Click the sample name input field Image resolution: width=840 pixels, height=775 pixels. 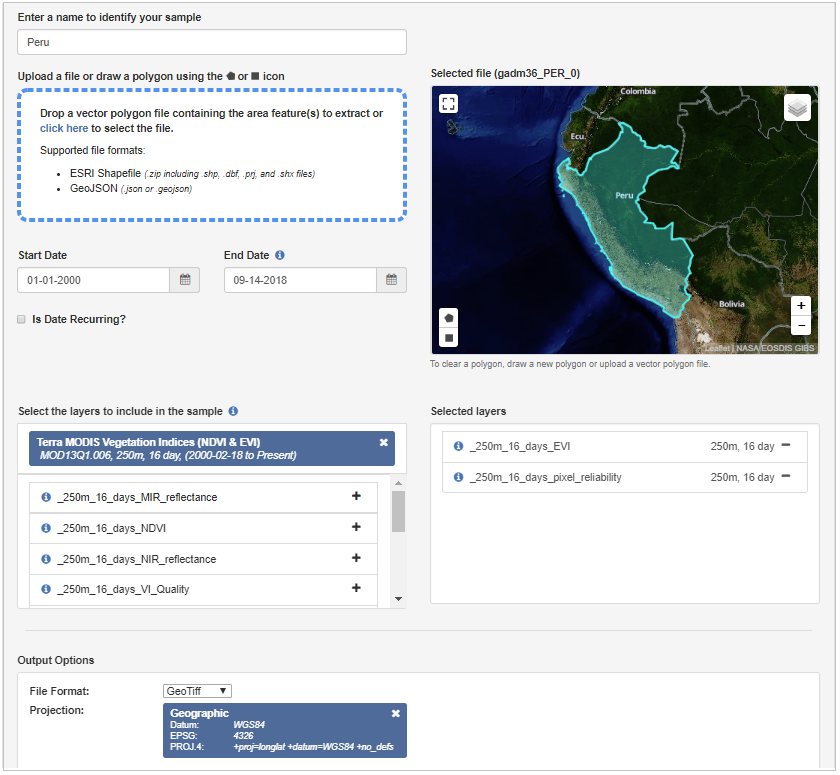click(212, 42)
